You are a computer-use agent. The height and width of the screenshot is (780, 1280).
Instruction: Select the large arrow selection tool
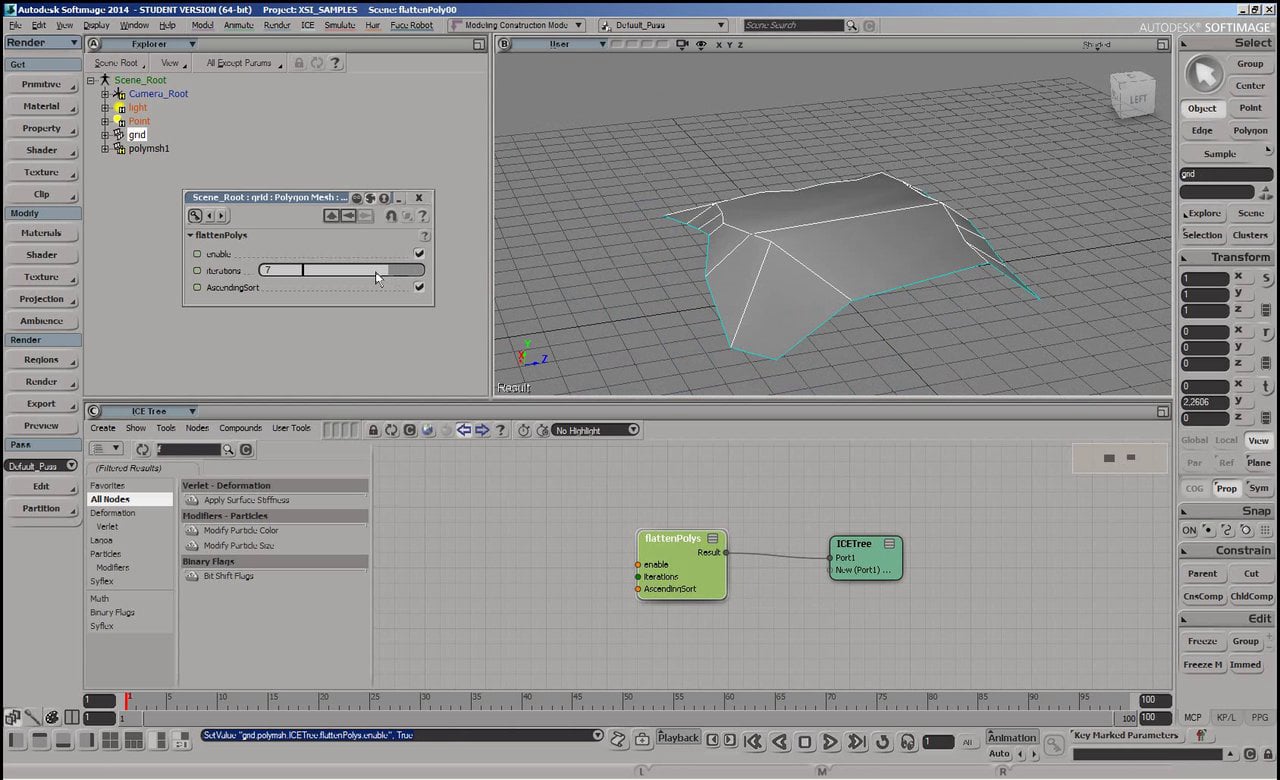point(1204,74)
